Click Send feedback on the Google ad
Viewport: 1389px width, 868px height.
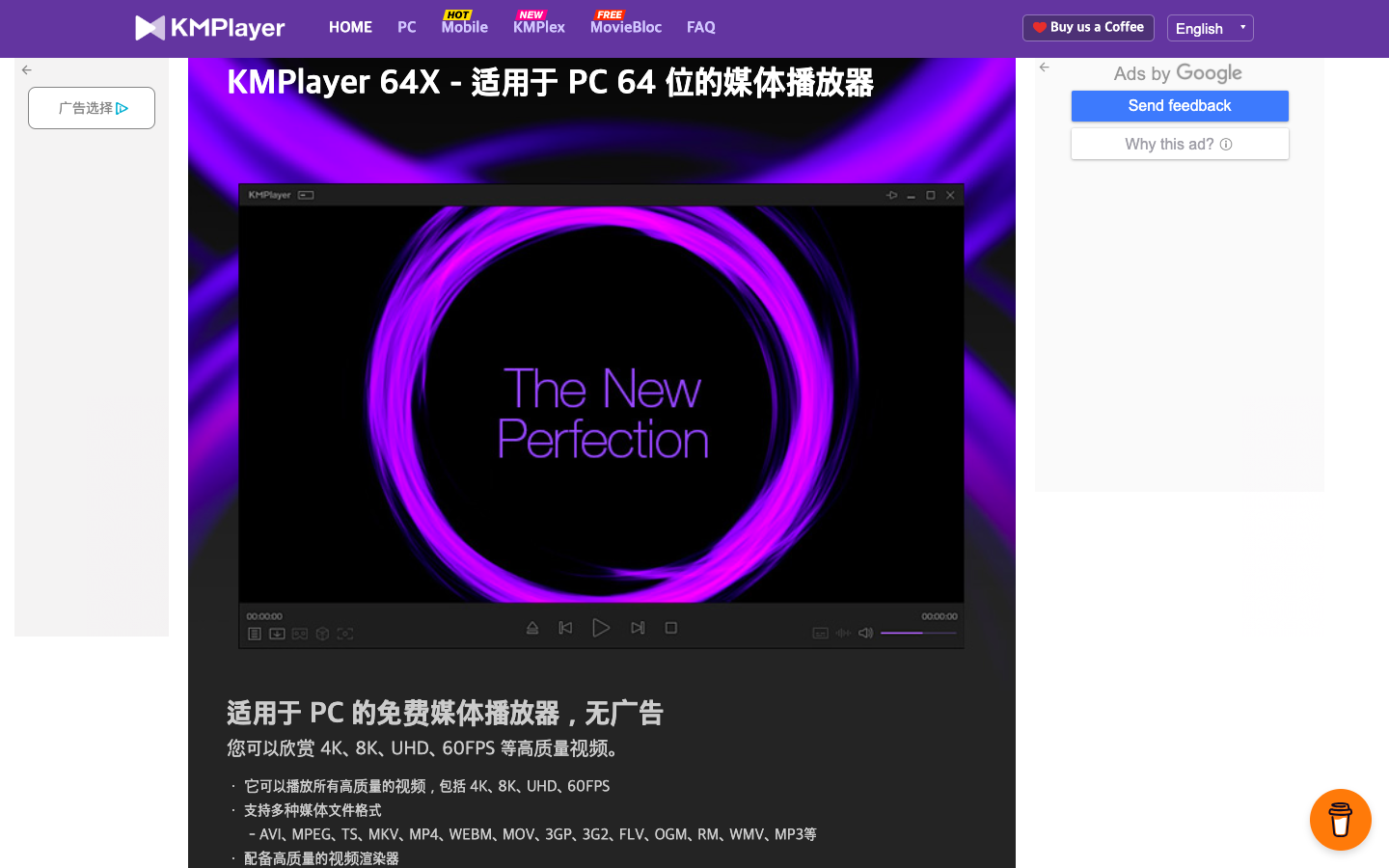coord(1180,106)
